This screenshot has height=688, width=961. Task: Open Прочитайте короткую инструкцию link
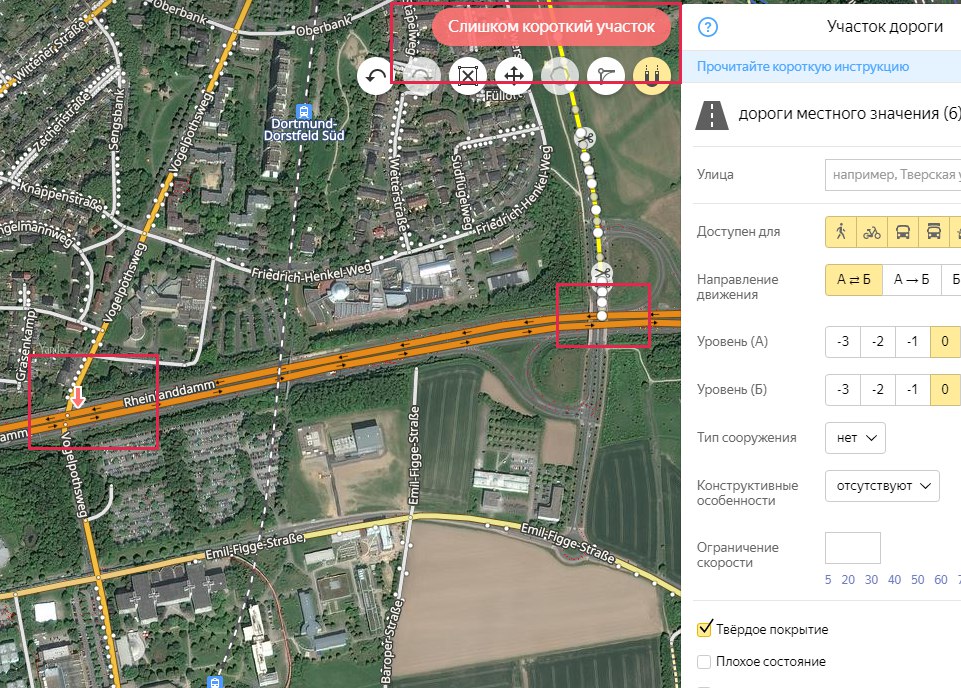[802, 67]
